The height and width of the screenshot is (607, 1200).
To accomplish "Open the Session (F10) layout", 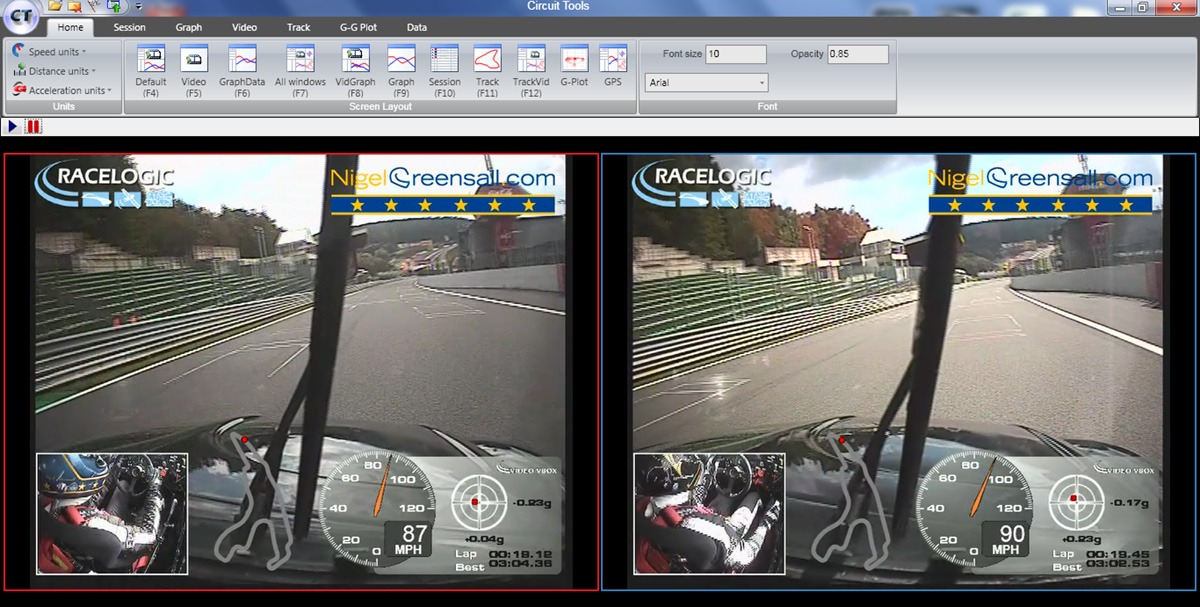I will (444, 60).
